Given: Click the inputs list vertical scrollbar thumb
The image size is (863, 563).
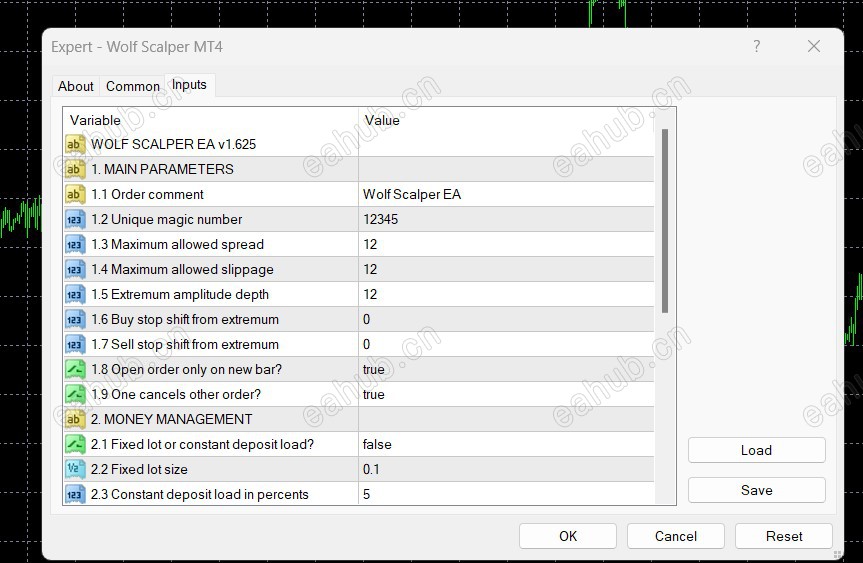Looking at the screenshot, I should click(x=665, y=221).
